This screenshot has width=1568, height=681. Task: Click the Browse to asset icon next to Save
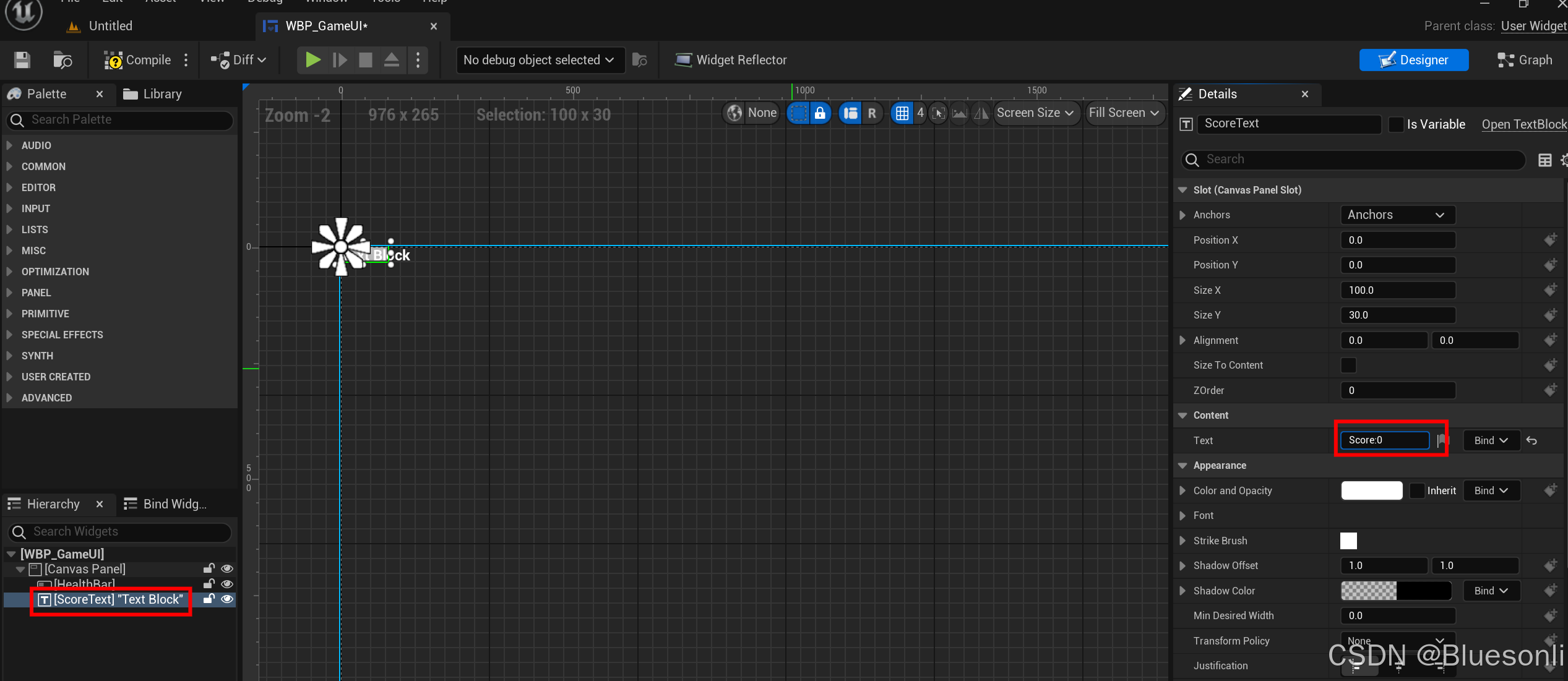point(62,60)
